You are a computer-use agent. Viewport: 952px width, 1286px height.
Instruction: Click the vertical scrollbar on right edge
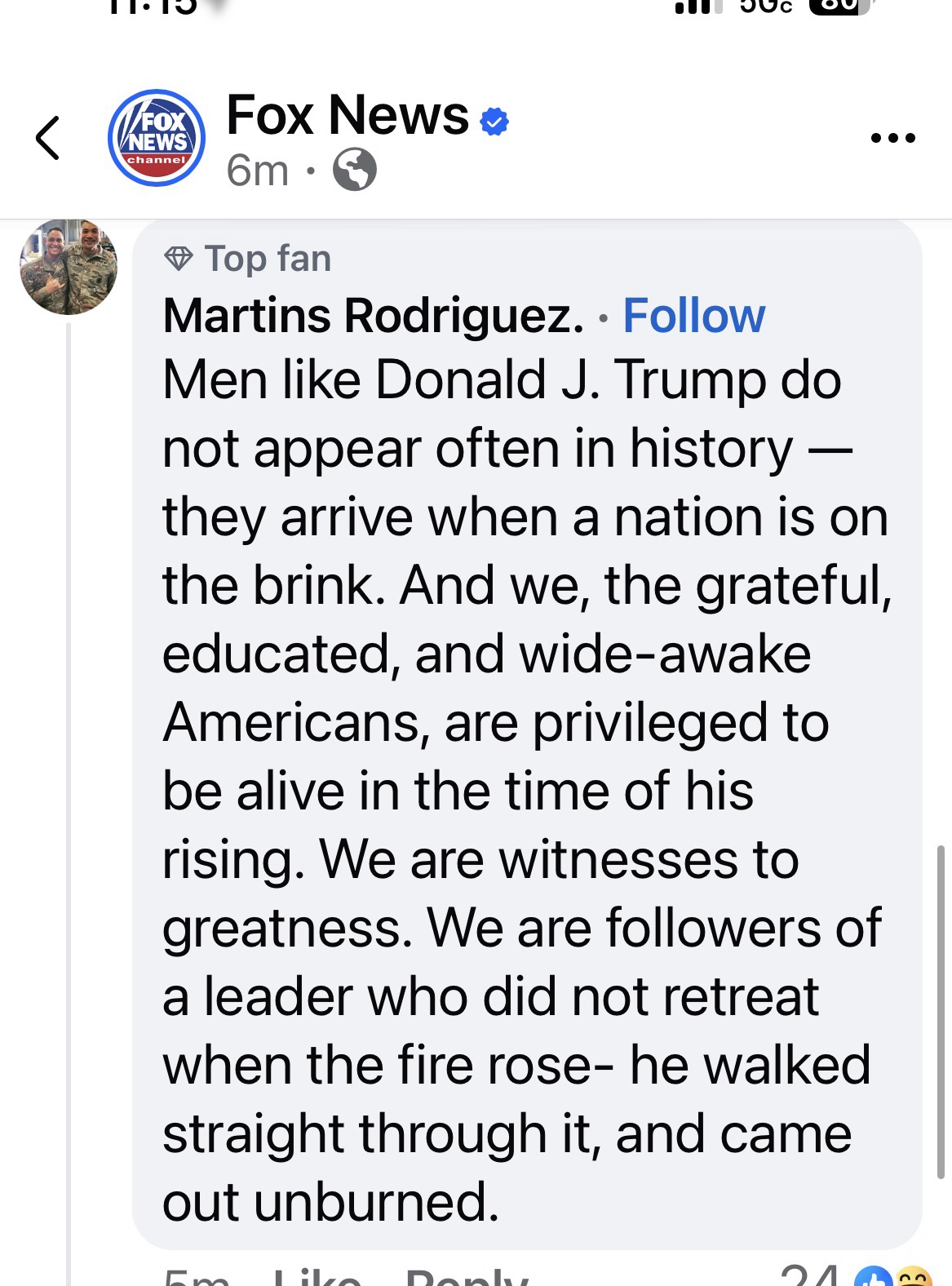[x=940, y=1012]
